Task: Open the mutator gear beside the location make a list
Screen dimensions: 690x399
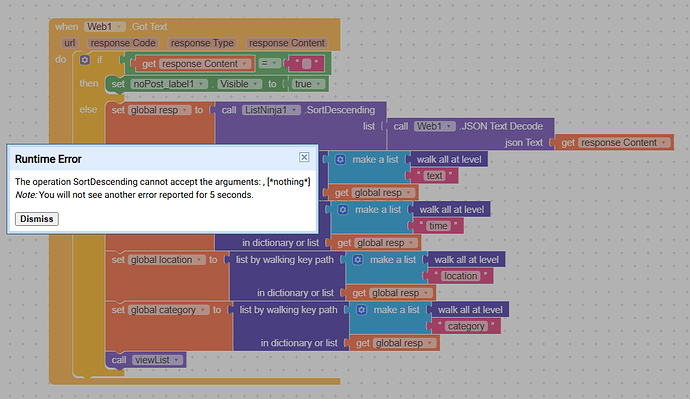Action: tap(358, 260)
